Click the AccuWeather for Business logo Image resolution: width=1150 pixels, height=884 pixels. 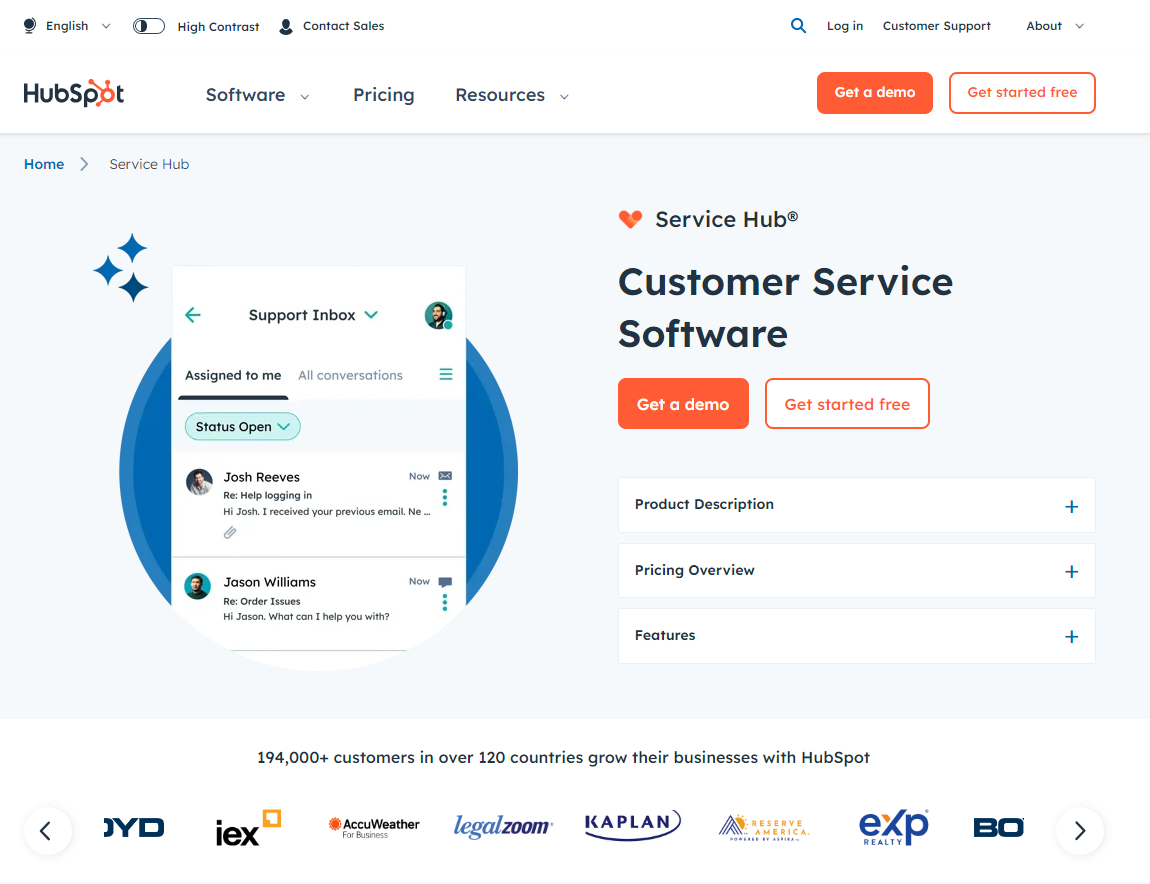374,828
